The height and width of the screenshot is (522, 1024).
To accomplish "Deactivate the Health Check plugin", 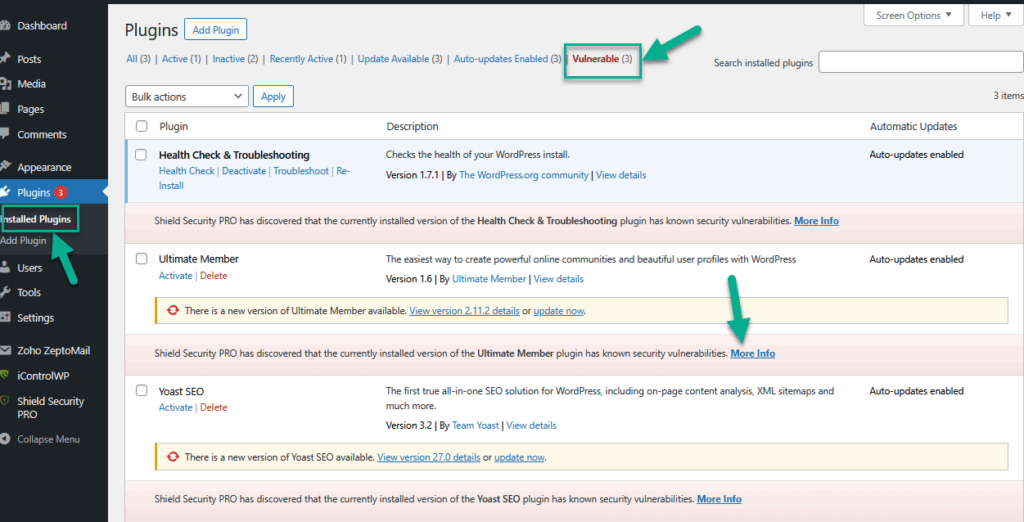I will pos(244,171).
